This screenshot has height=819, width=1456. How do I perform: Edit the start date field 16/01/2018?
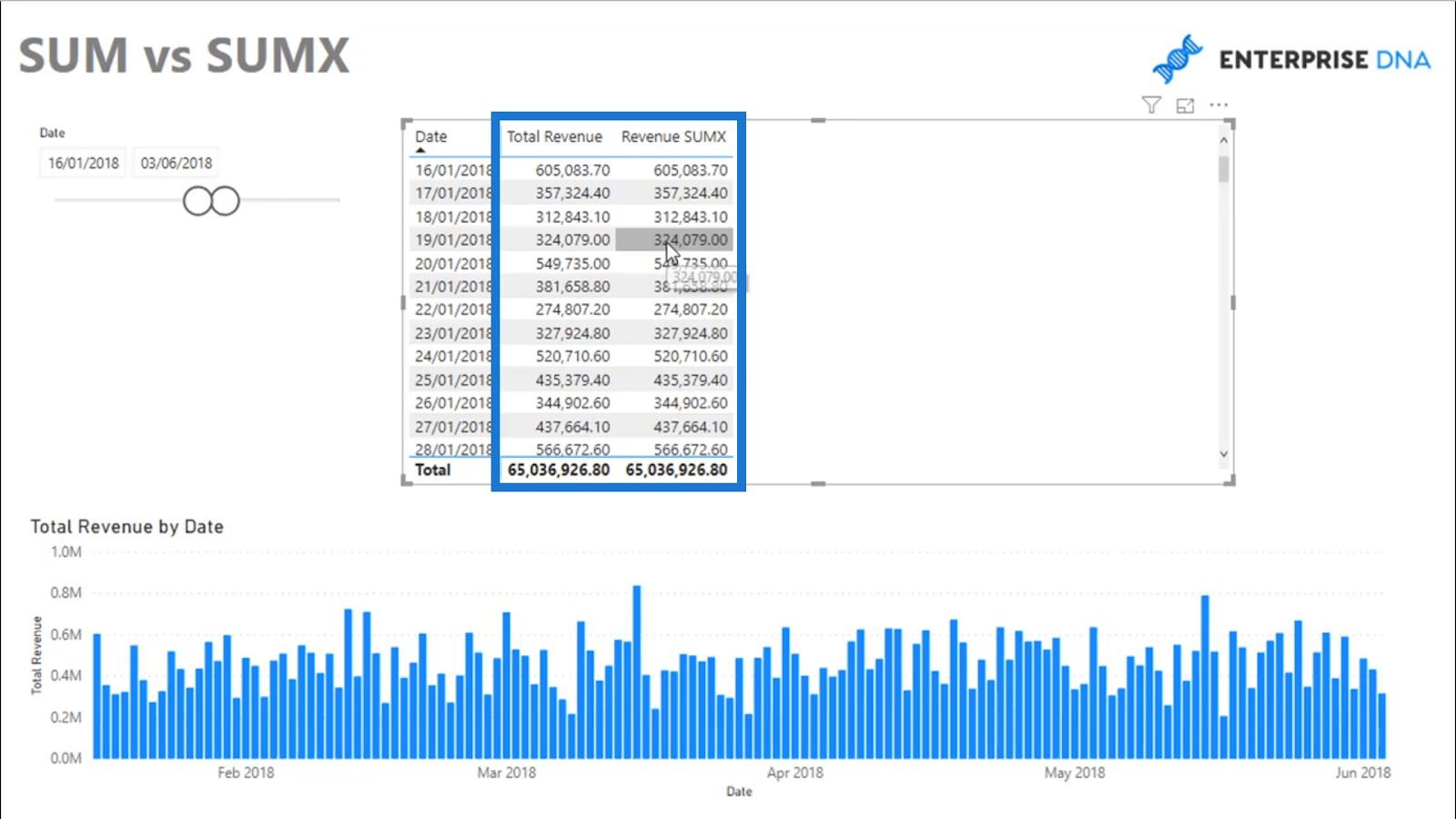83,163
